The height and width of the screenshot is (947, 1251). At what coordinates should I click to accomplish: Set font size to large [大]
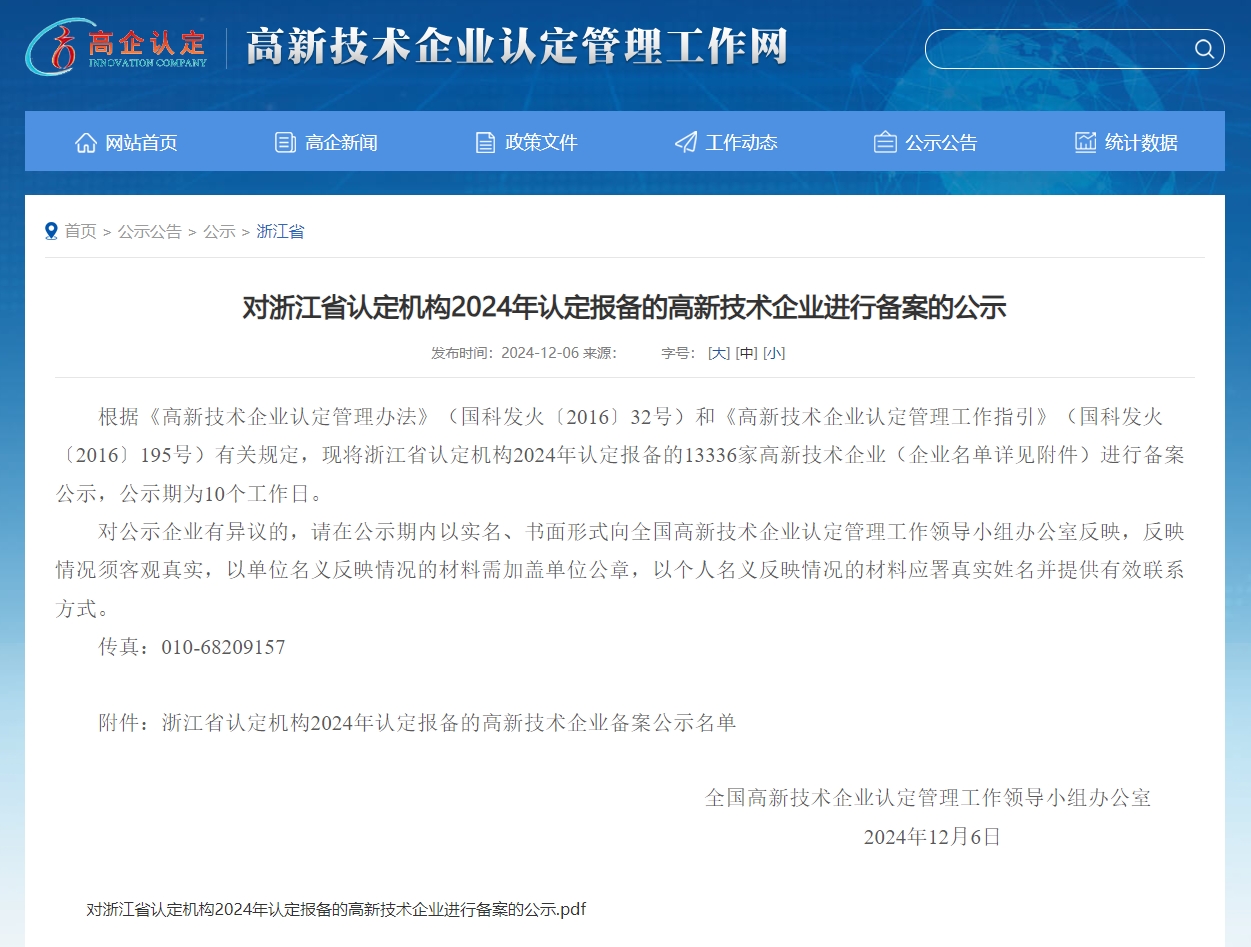point(718,353)
